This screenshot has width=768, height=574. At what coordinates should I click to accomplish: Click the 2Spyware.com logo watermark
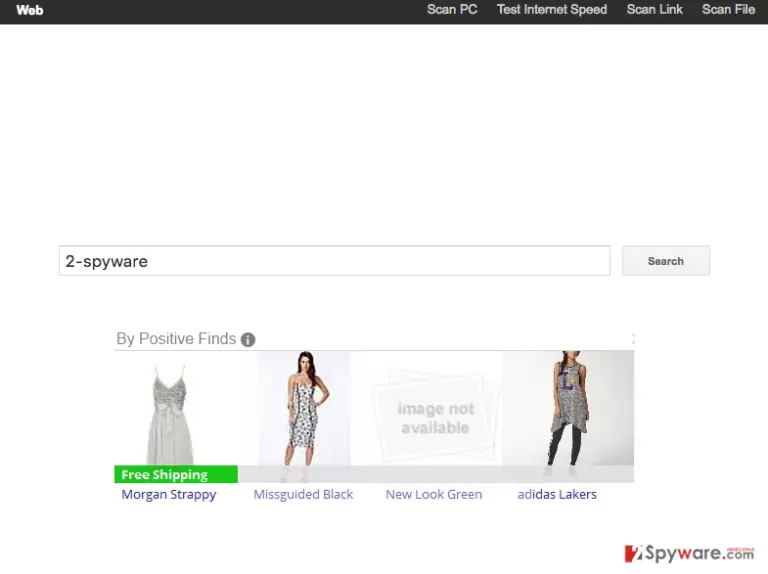coord(690,553)
